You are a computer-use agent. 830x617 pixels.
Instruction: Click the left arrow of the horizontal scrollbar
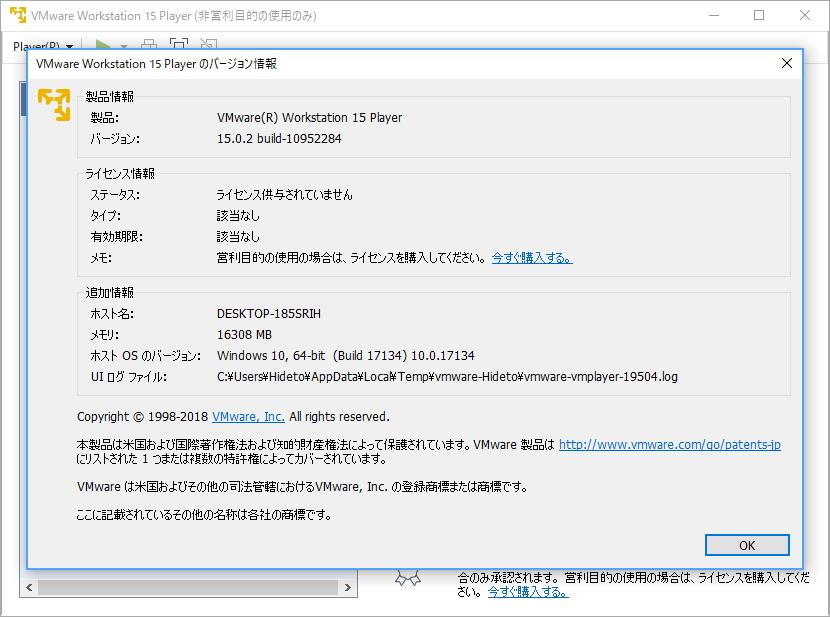pyautogui.click(x=29, y=587)
